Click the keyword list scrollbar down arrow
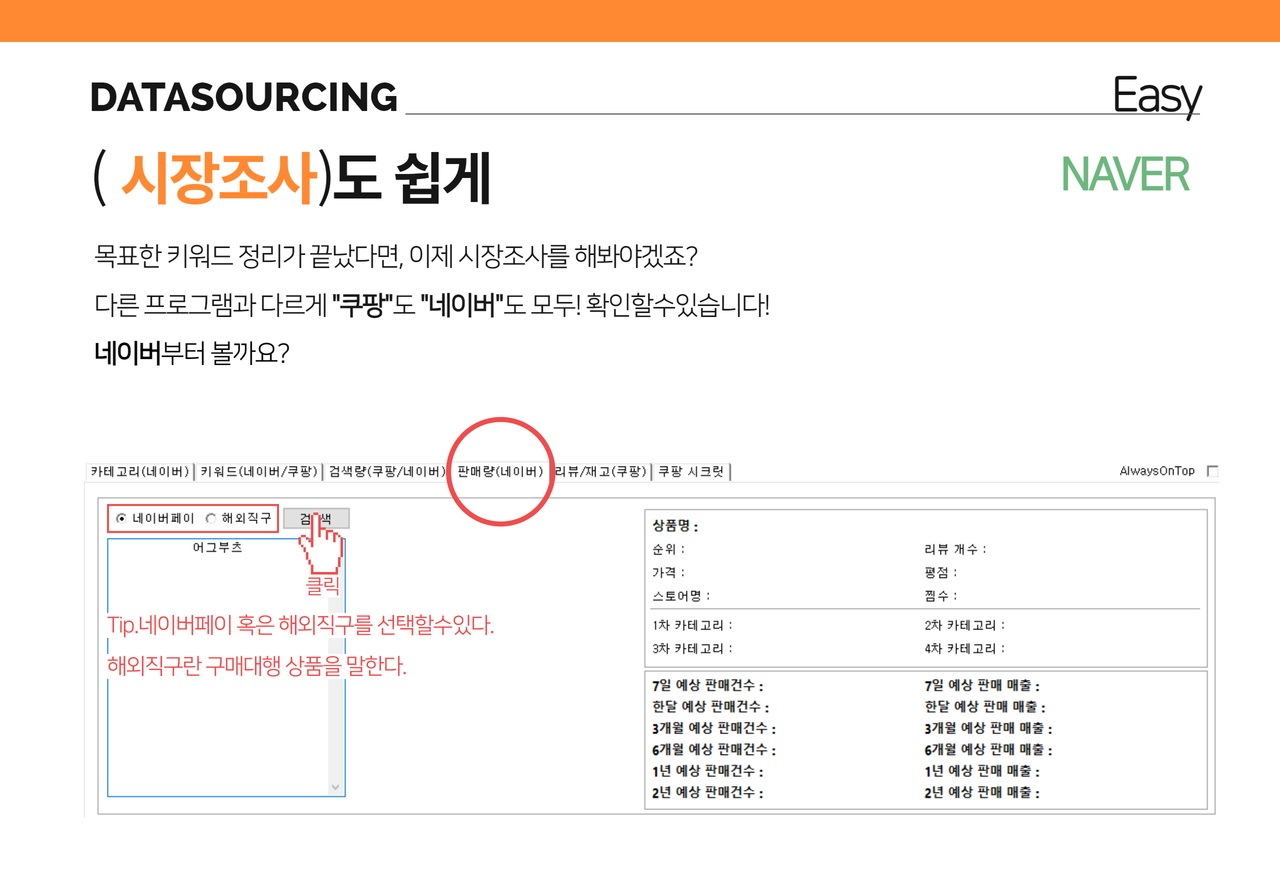 coord(336,787)
